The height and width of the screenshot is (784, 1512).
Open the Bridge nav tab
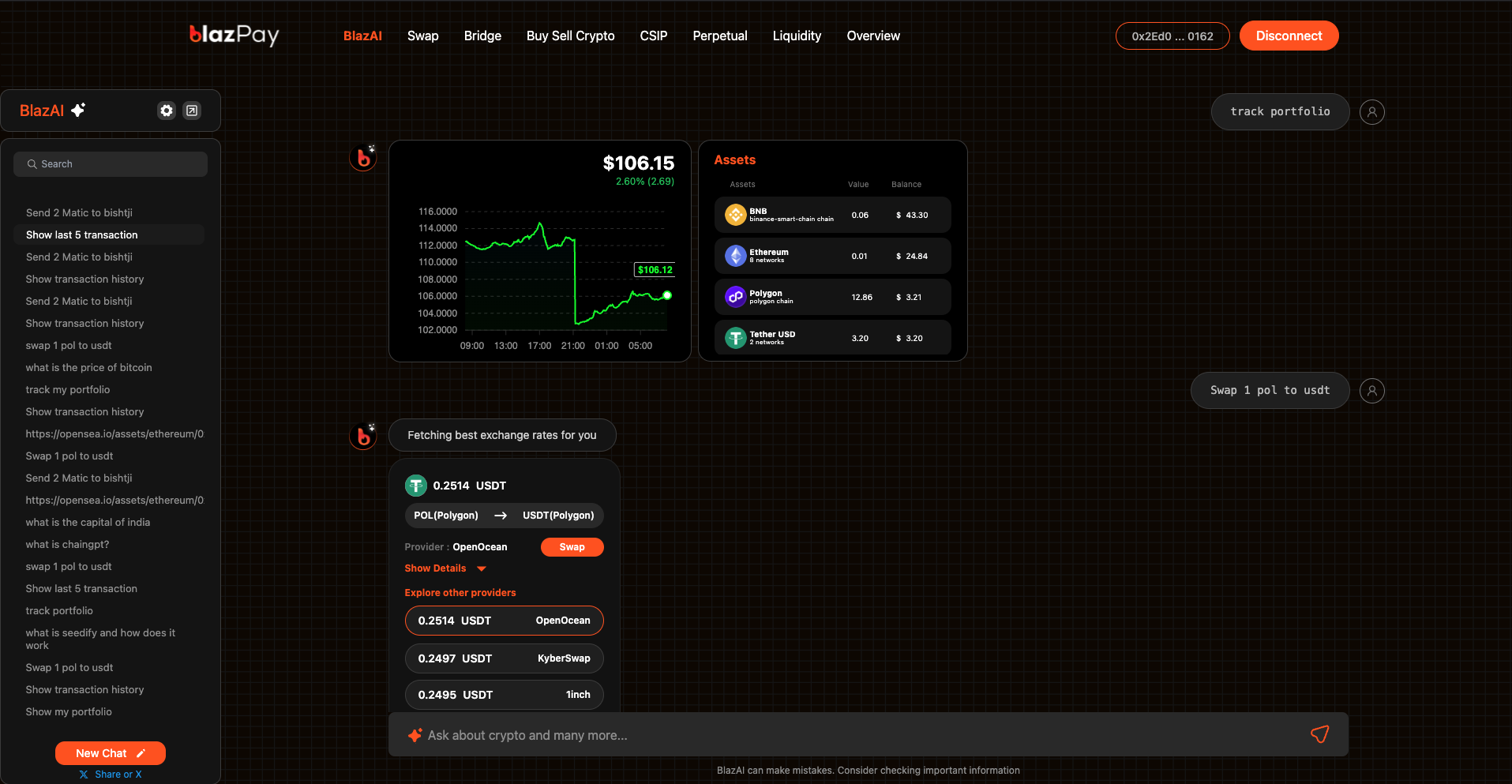[x=482, y=36]
